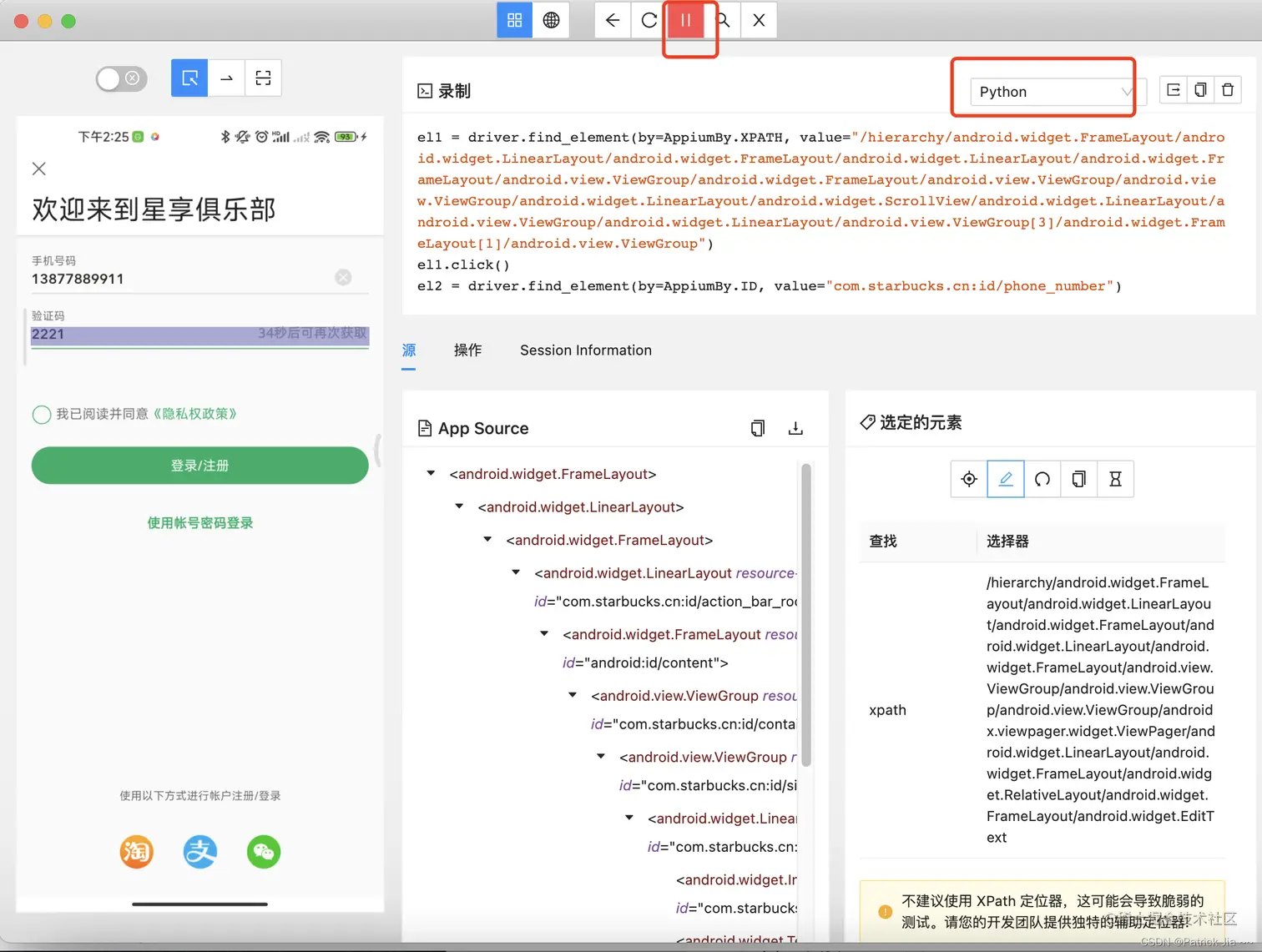Log in with Taobao icon

click(136, 852)
